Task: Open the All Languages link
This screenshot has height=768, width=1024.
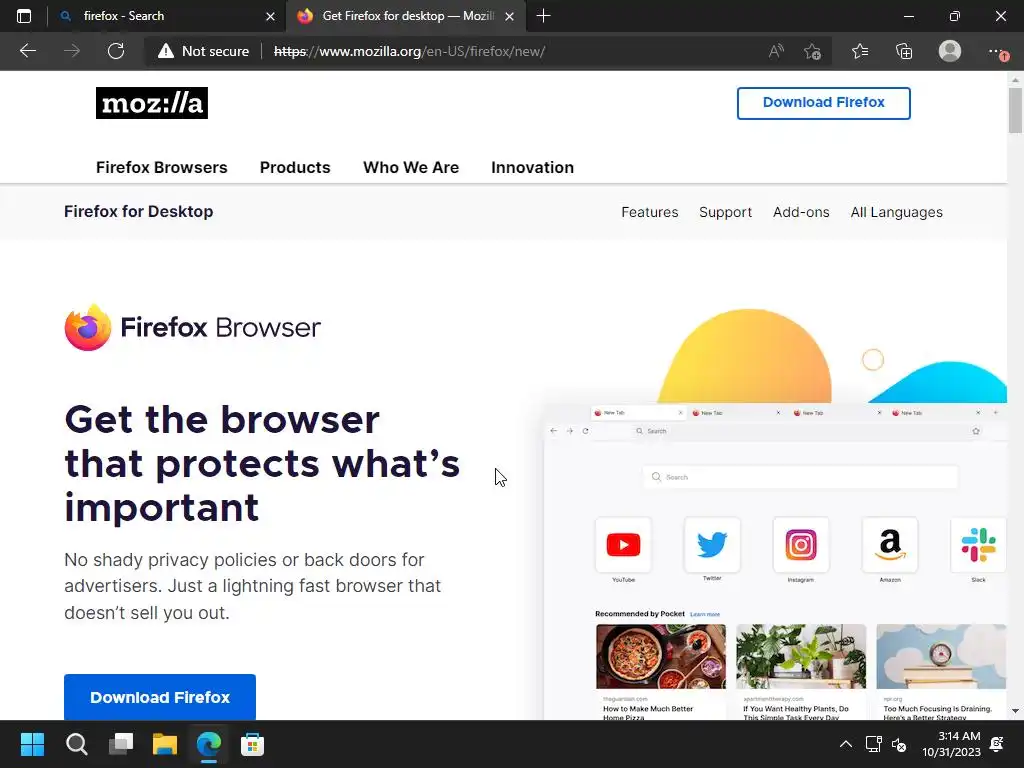Action: pos(897,212)
